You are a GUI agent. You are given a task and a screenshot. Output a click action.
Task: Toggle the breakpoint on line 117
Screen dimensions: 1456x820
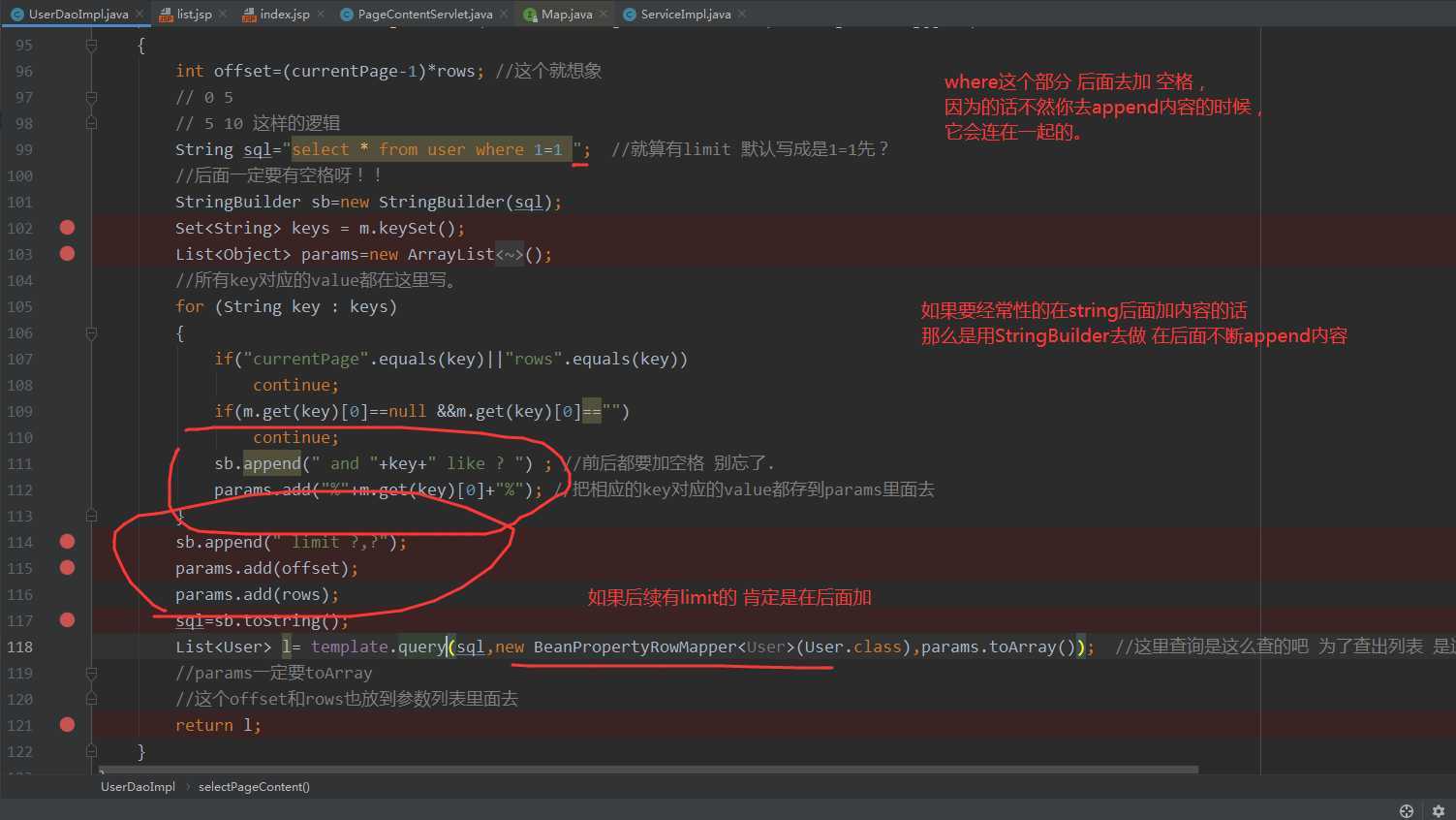(x=67, y=620)
